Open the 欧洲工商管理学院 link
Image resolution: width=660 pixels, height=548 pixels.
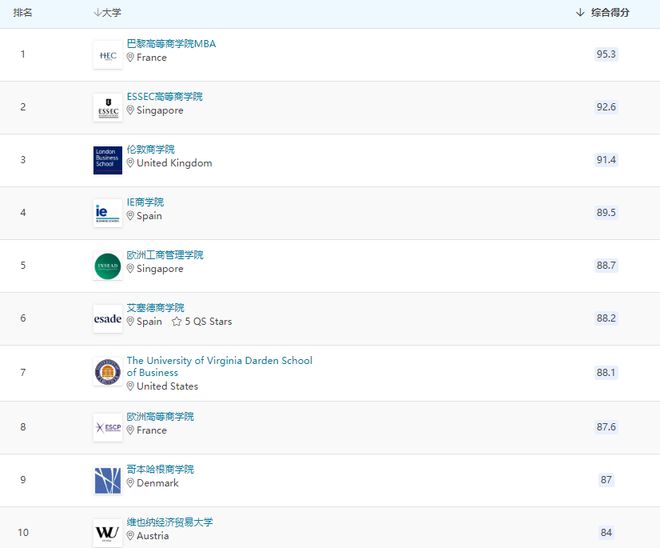[x=165, y=255]
